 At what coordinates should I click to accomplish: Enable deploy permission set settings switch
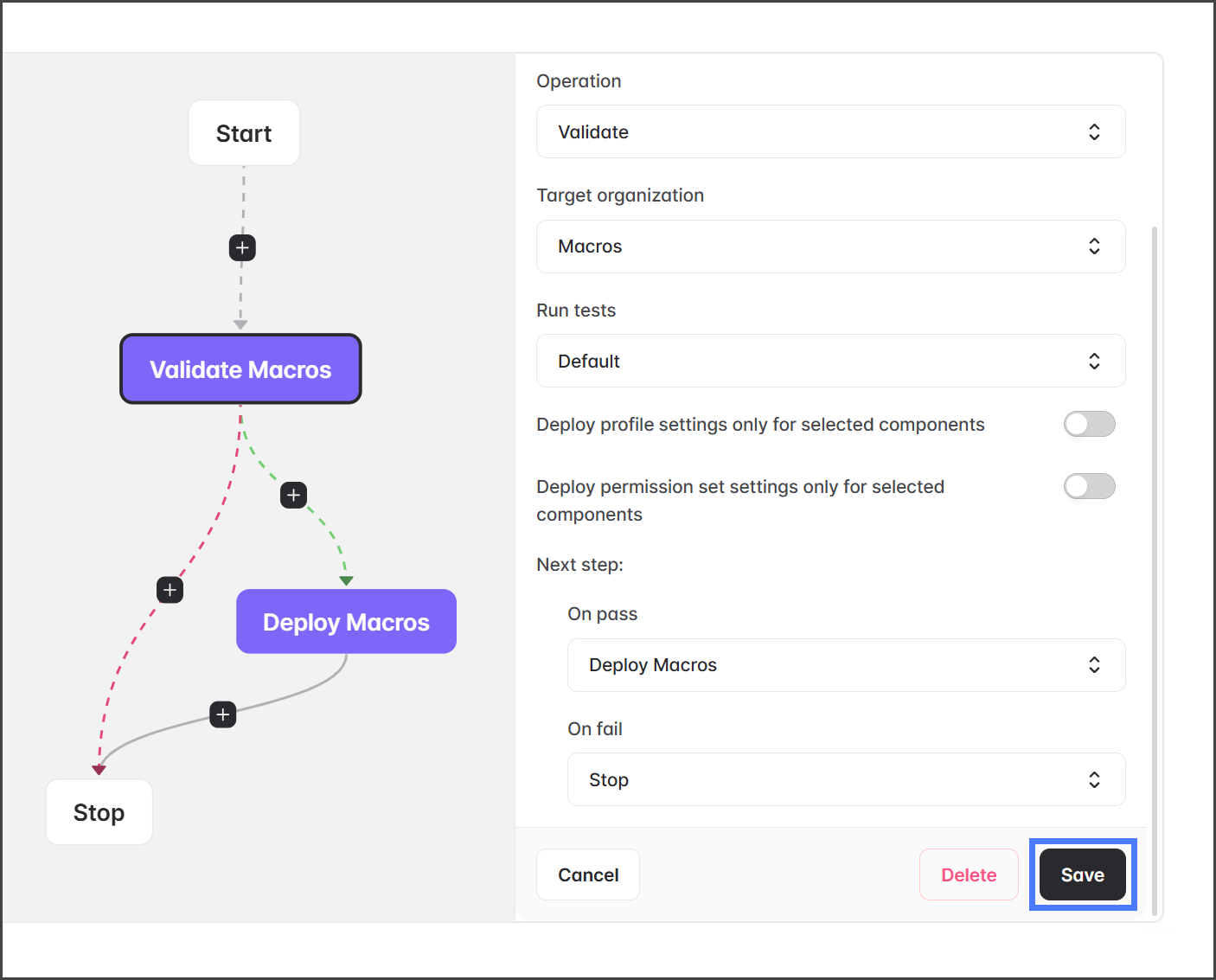tap(1089, 486)
